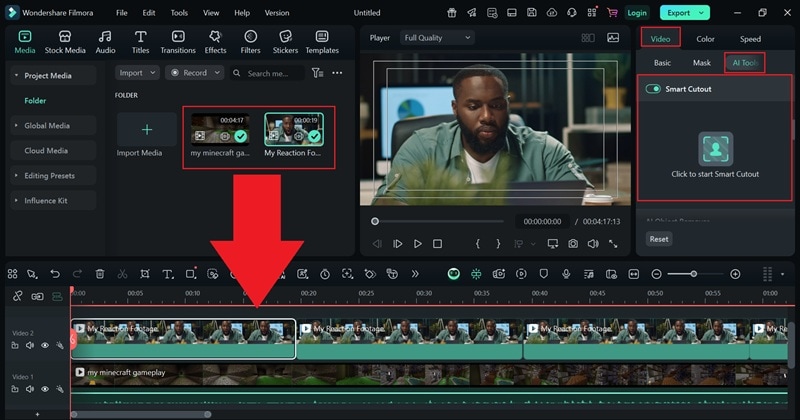Take a snapshot with camera icon
800x420 pixels.
[573, 244]
